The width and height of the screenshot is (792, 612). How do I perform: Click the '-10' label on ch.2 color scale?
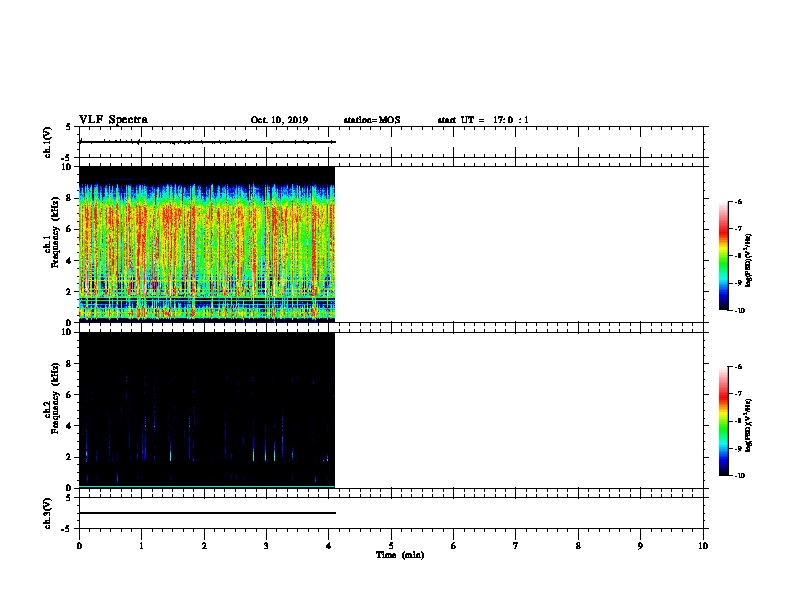click(739, 476)
